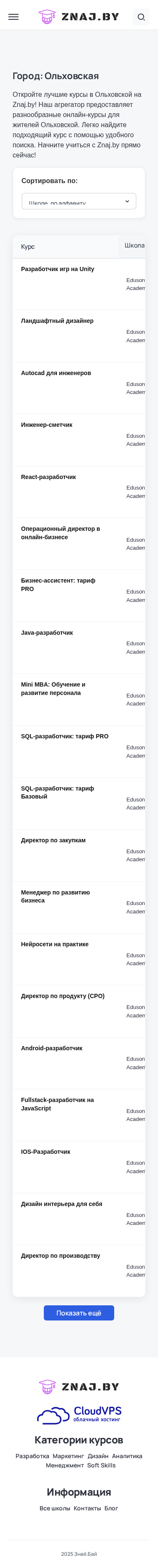Expand the sort-by dropdown
The width and height of the screenshot is (158, 1568).
79,202
